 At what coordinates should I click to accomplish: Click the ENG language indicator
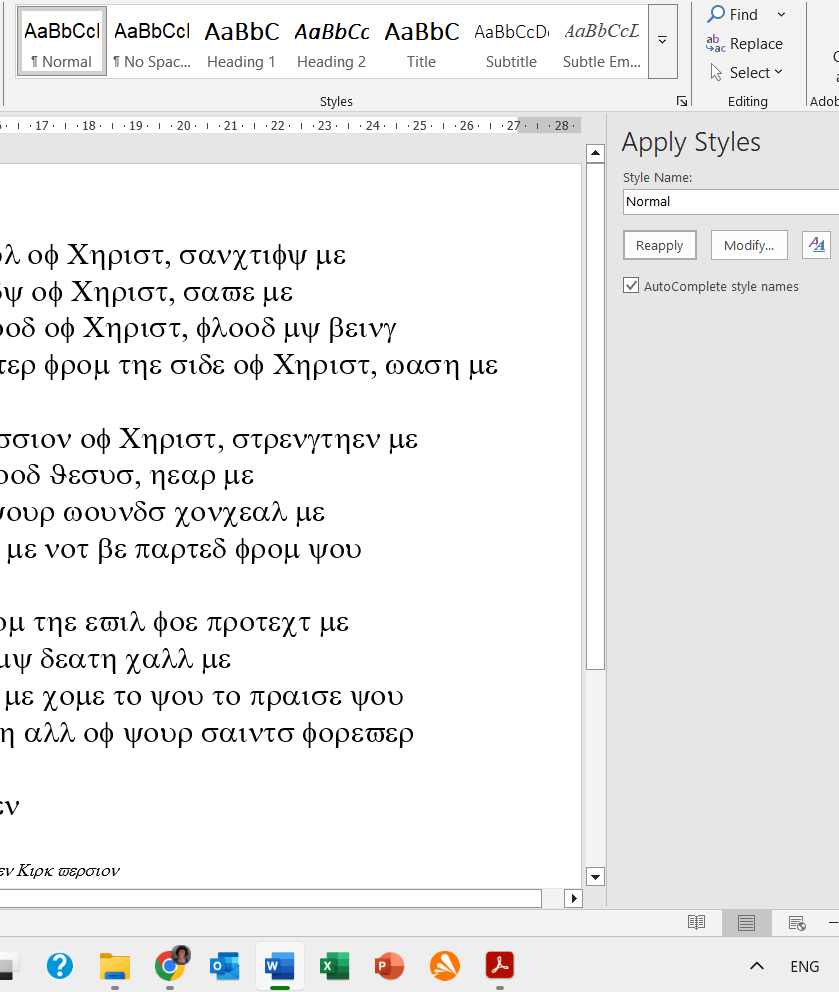click(804, 967)
